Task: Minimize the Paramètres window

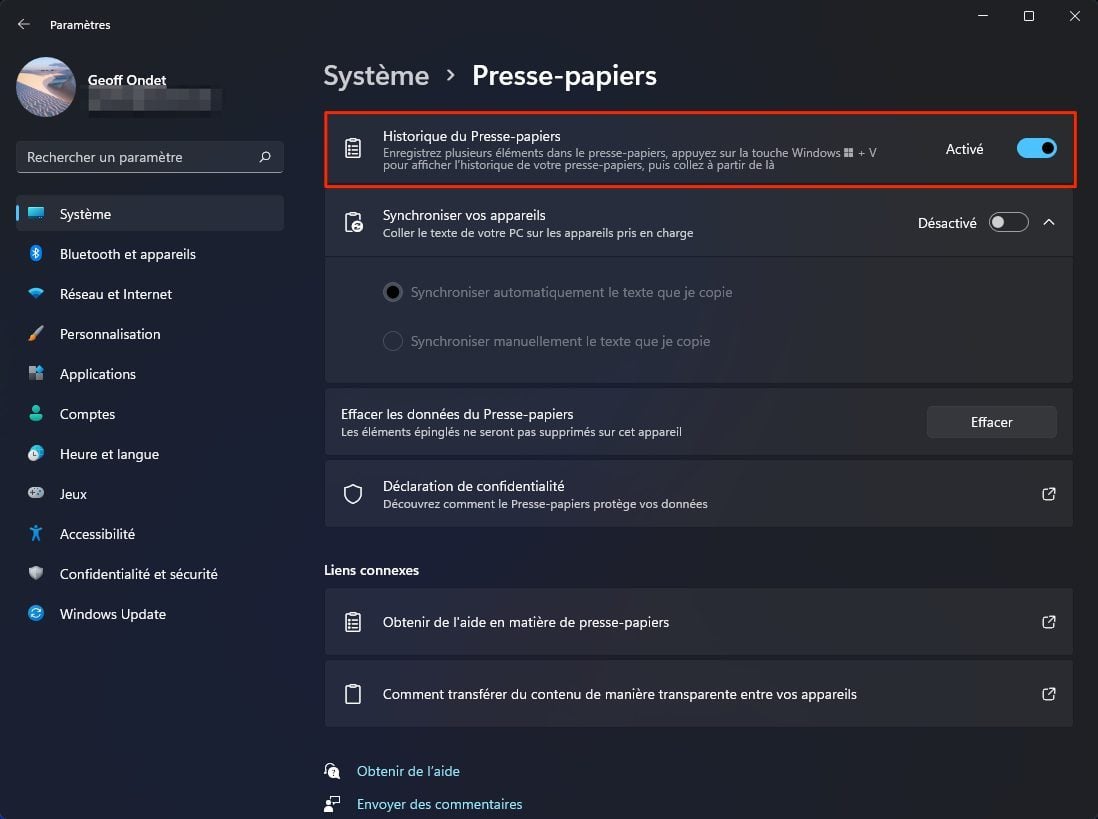Action: point(983,15)
